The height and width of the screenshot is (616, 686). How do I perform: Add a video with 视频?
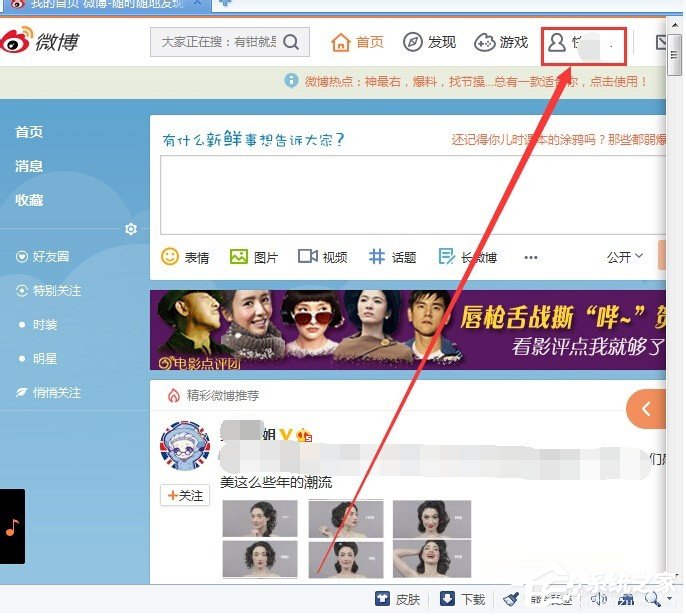click(323, 257)
